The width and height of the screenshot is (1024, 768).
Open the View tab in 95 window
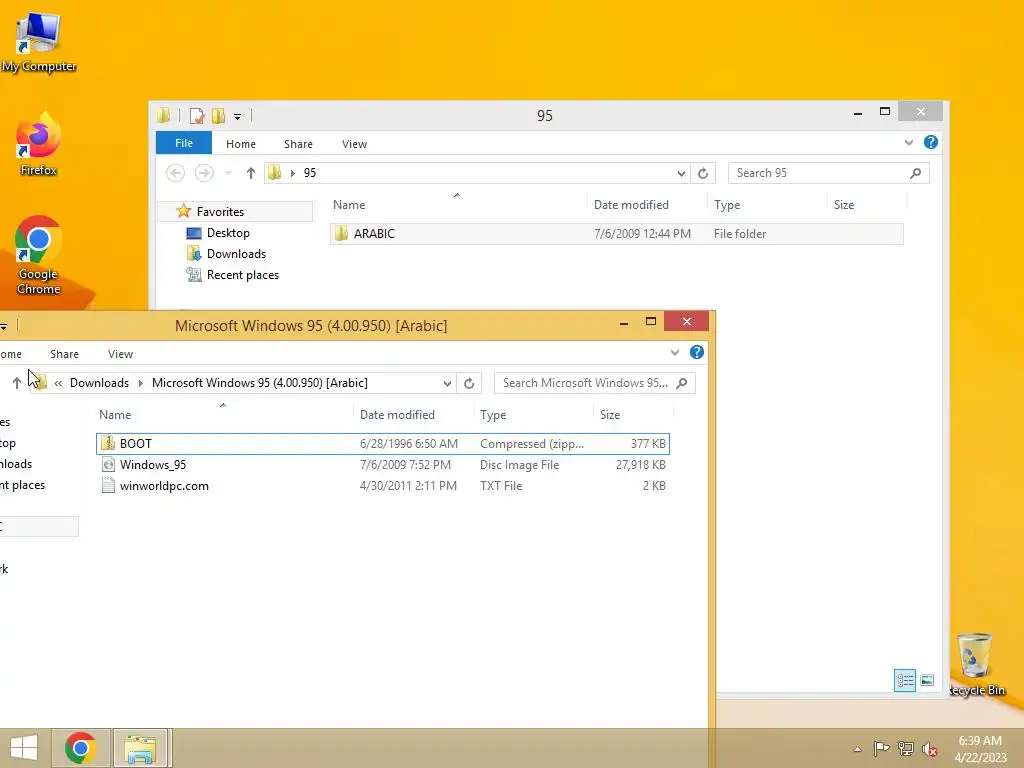coord(354,144)
